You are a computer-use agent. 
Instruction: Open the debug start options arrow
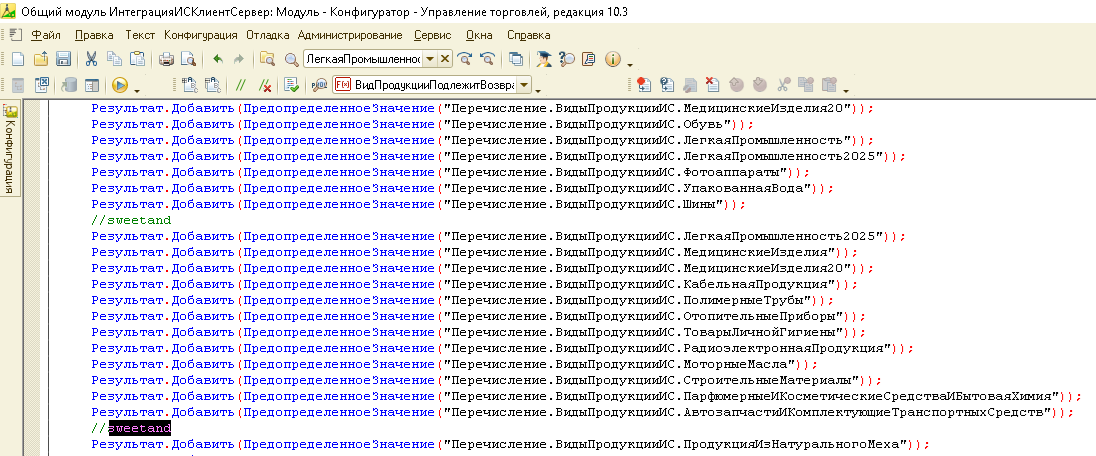[136, 90]
